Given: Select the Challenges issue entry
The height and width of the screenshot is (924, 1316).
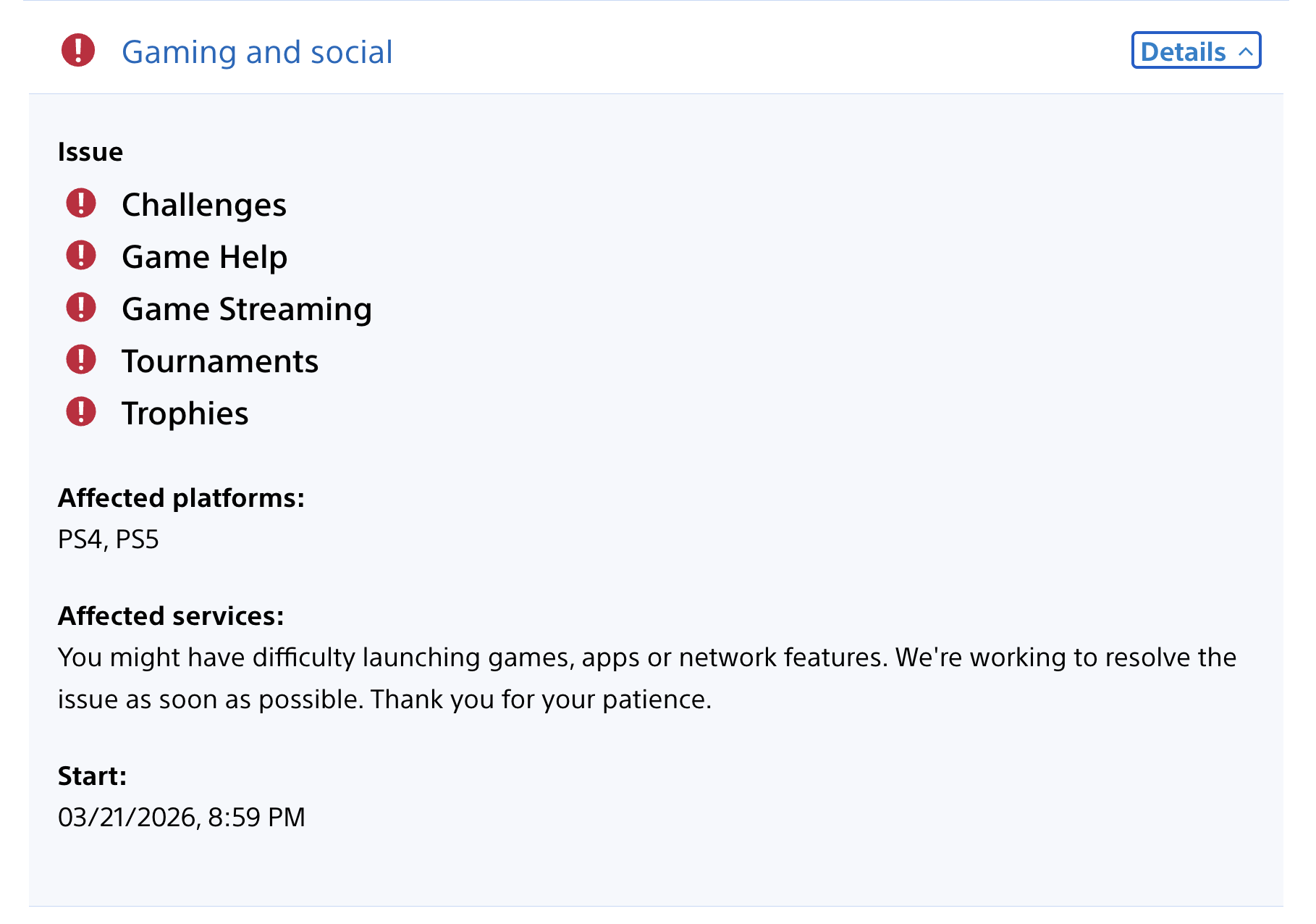Looking at the screenshot, I should tap(203, 204).
